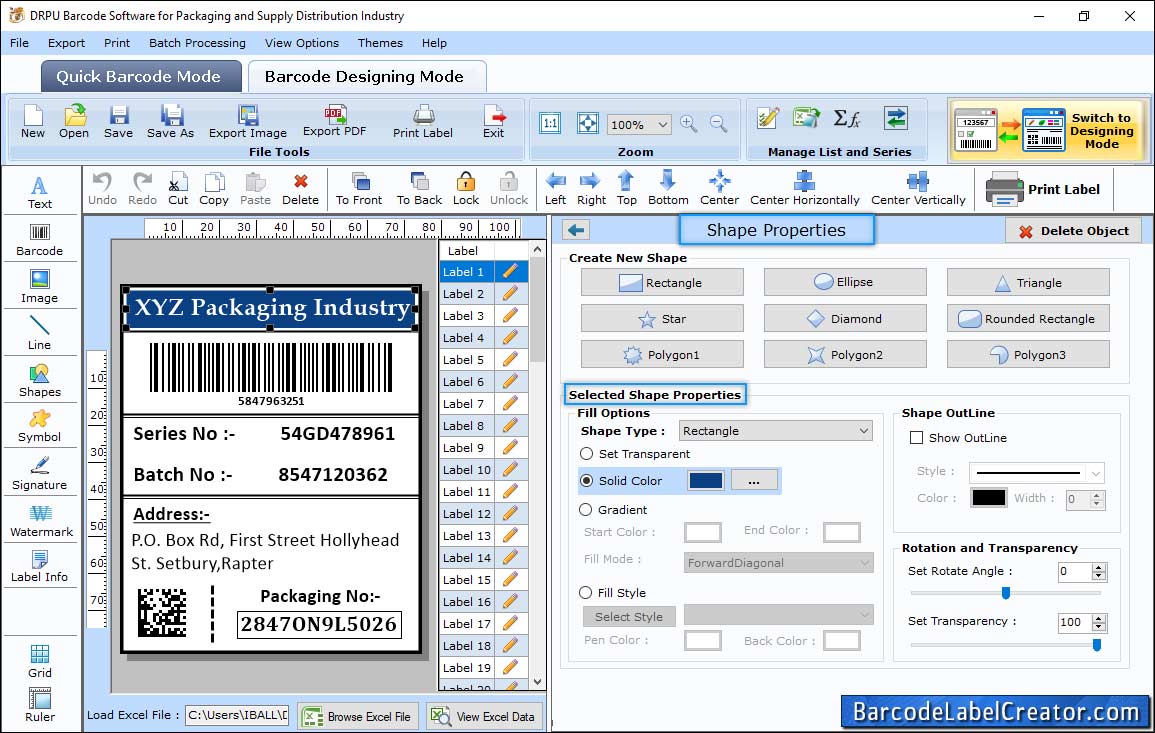This screenshot has height=733, width=1155.
Task: Toggle the Grid display
Action: (x=40, y=661)
